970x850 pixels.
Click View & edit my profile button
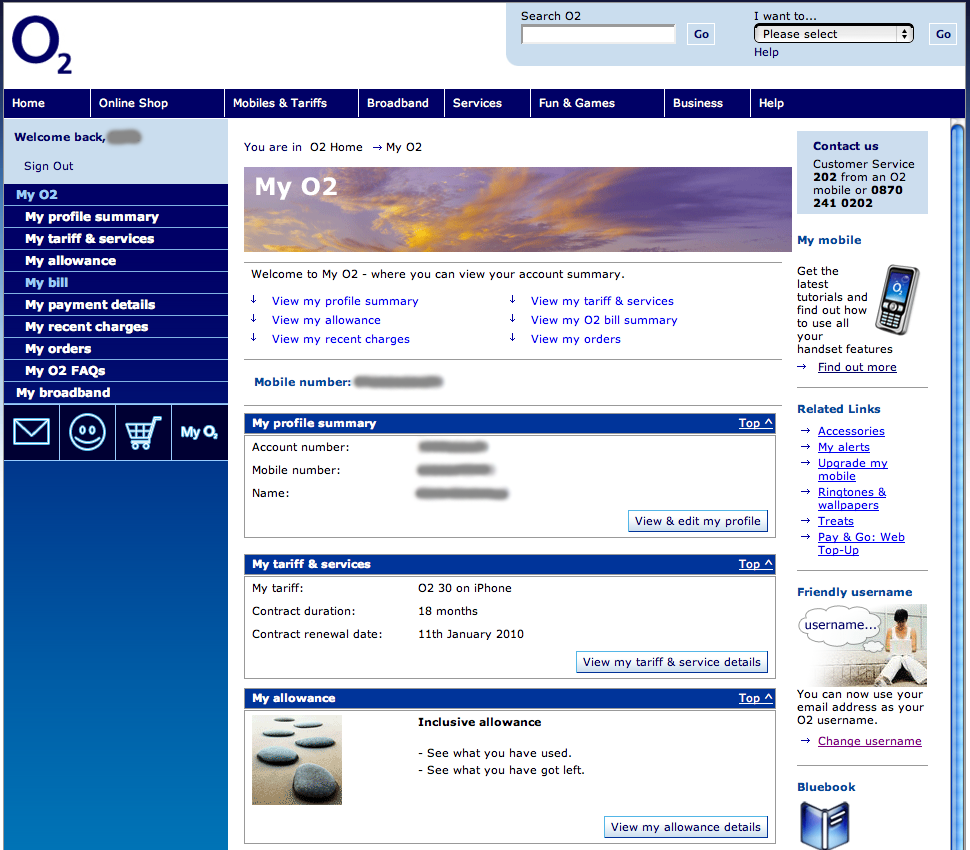point(698,521)
